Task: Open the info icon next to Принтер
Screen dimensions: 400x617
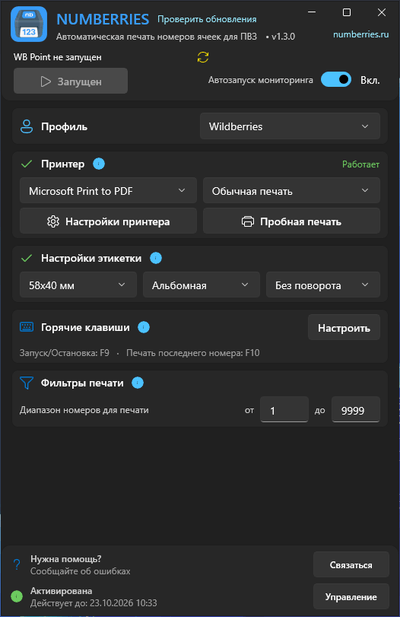Action: 99,164
